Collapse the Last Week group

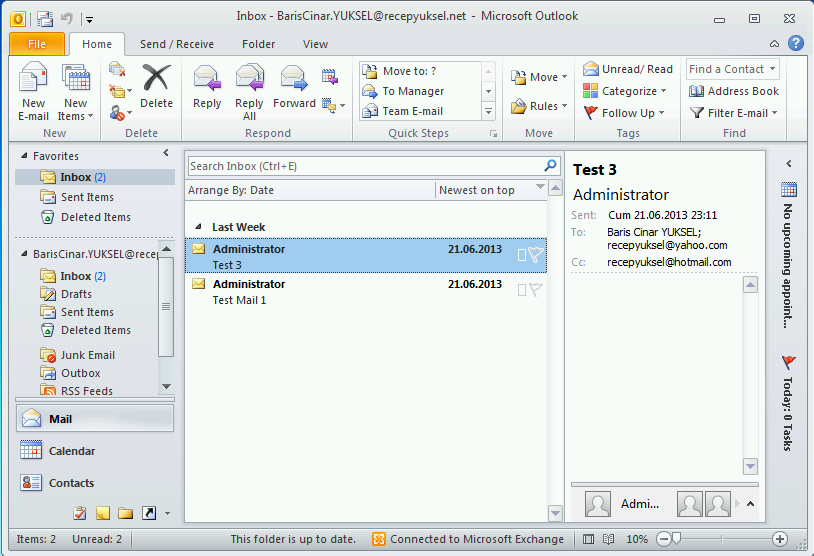pos(198,227)
